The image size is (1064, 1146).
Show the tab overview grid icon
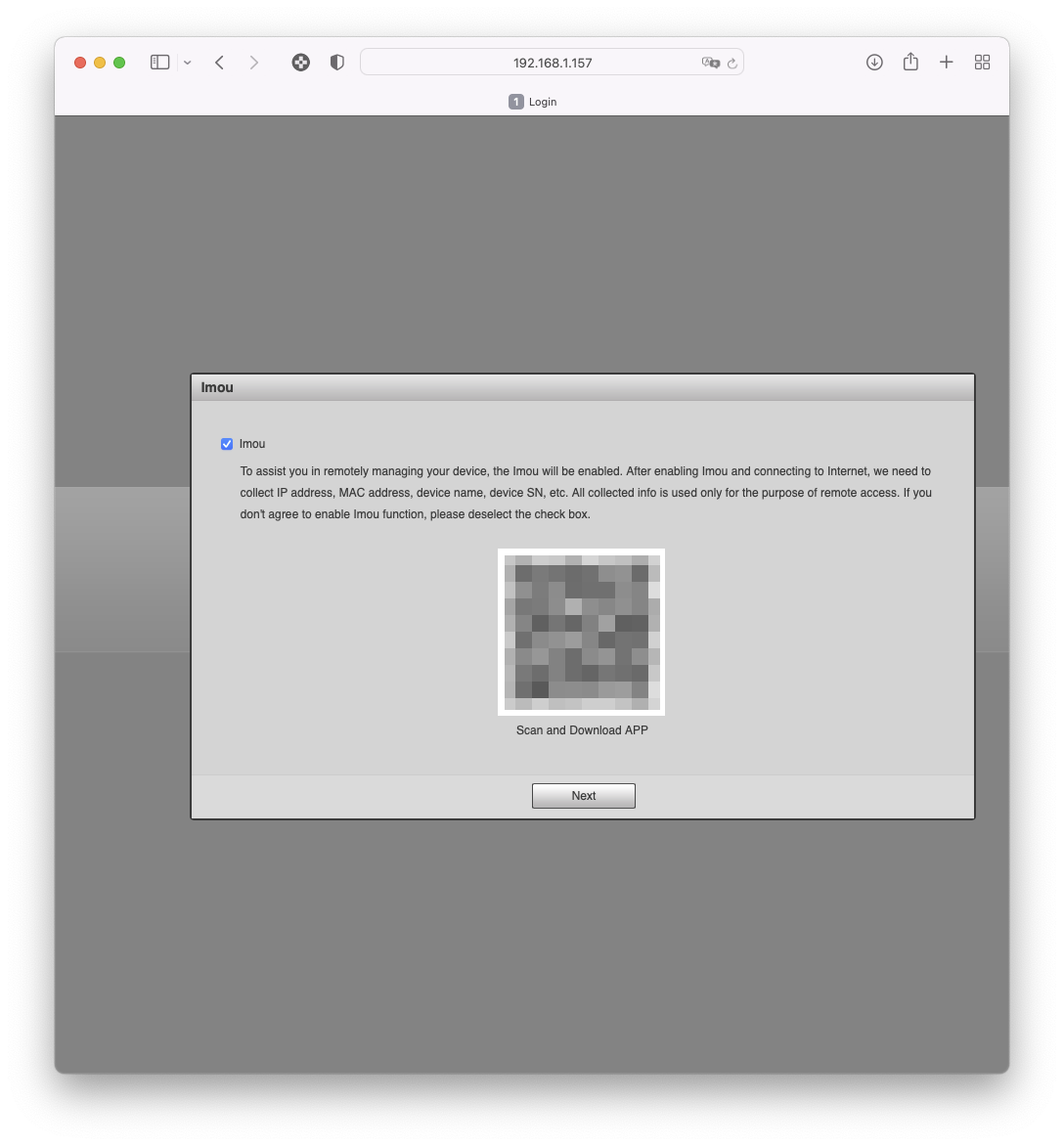(982, 63)
